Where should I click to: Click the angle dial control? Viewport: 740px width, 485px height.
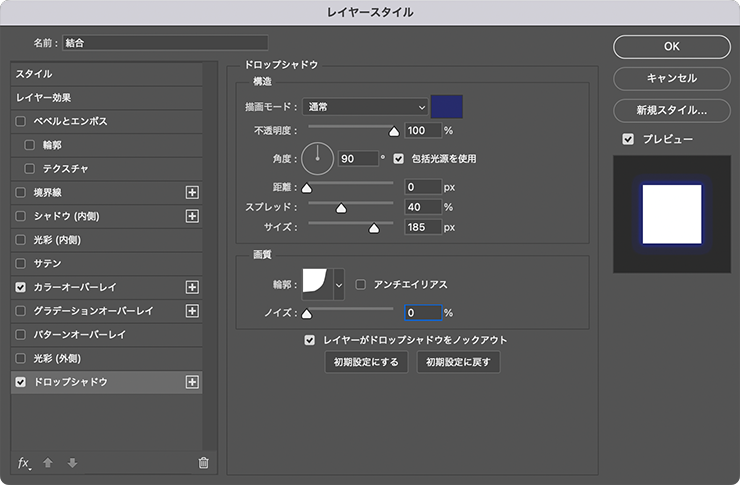point(317,157)
